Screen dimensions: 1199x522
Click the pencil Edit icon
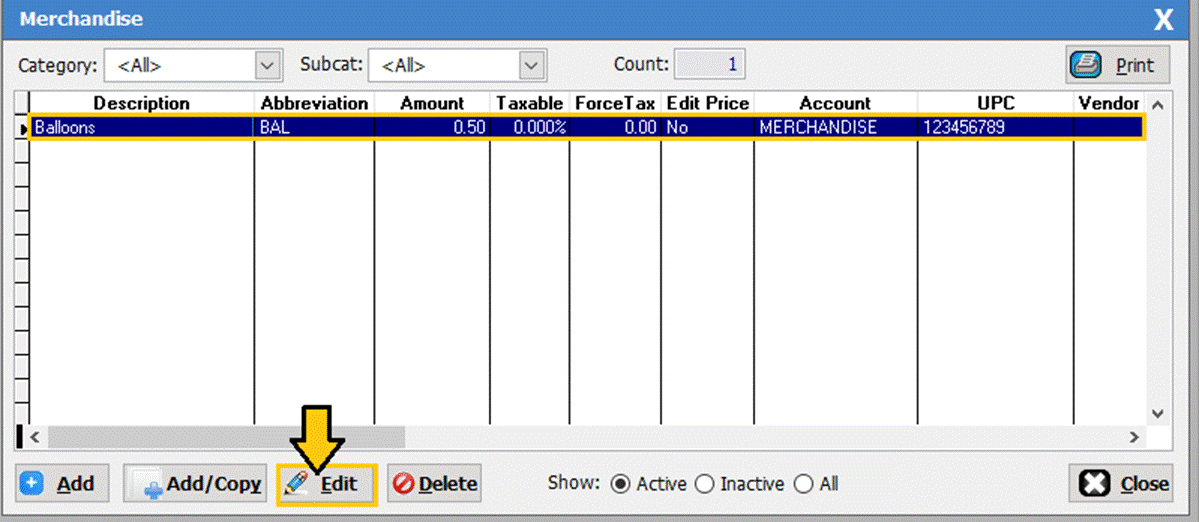pos(297,484)
